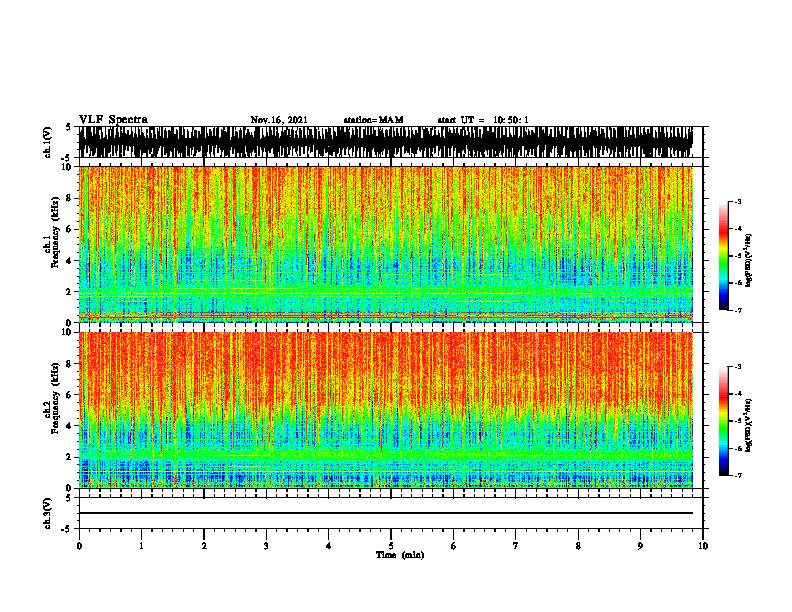This screenshot has width=792, height=612.
Task: Click the ch.2 color scale bar
Action: pyautogui.click(x=723, y=421)
